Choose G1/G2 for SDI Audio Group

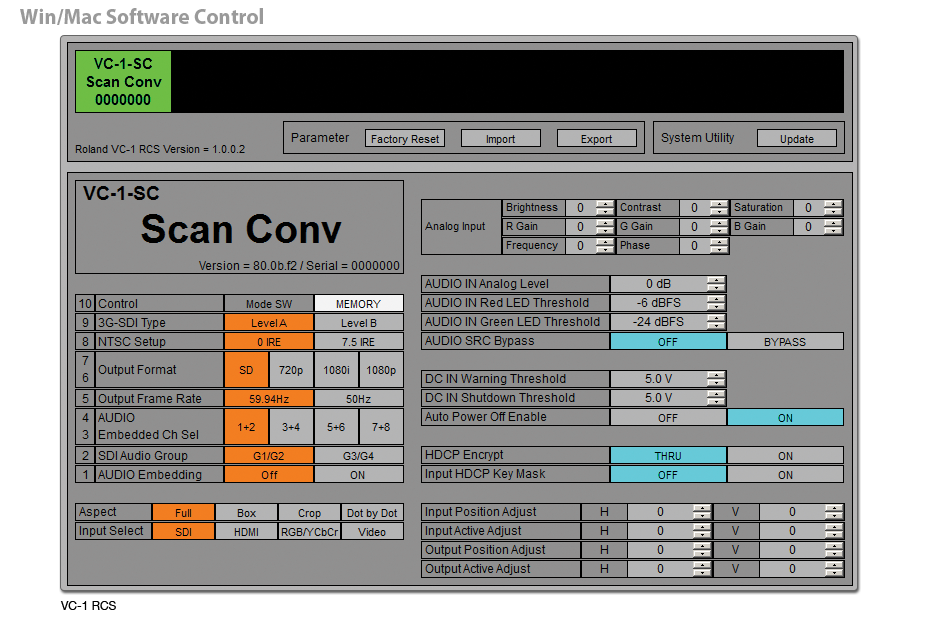point(269,455)
